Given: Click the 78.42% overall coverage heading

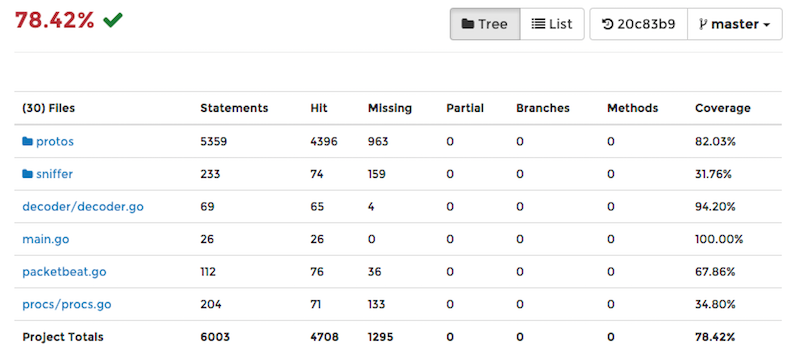Looking at the screenshot, I should (55, 20).
